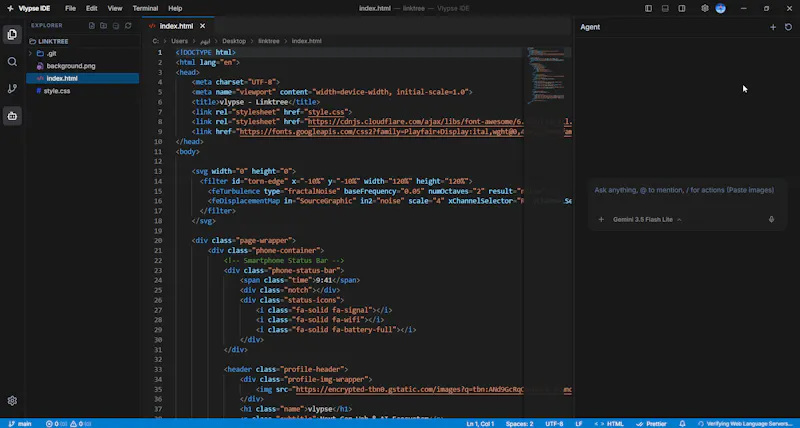This screenshot has width=800, height=428.
Task: Click the Users breadcrumb segment
Action: tap(179, 41)
